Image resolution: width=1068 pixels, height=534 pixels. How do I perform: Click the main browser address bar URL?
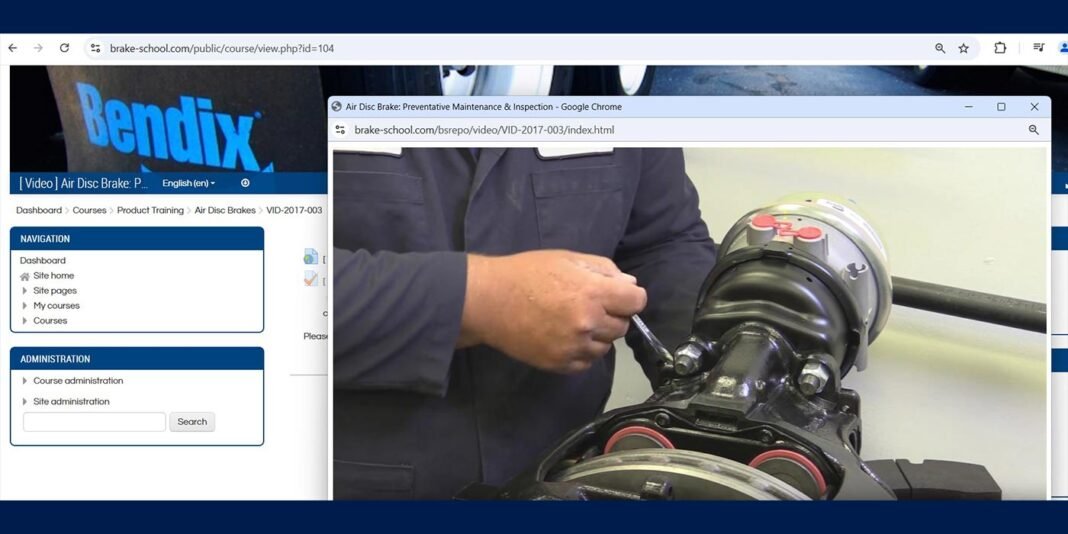(x=222, y=48)
